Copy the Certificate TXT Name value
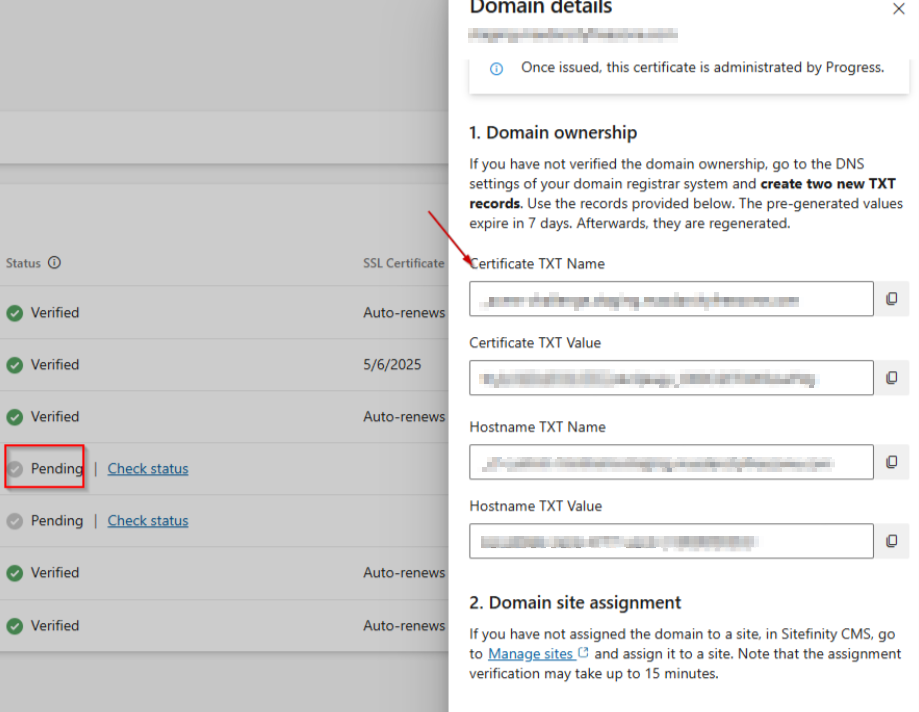 [893, 298]
